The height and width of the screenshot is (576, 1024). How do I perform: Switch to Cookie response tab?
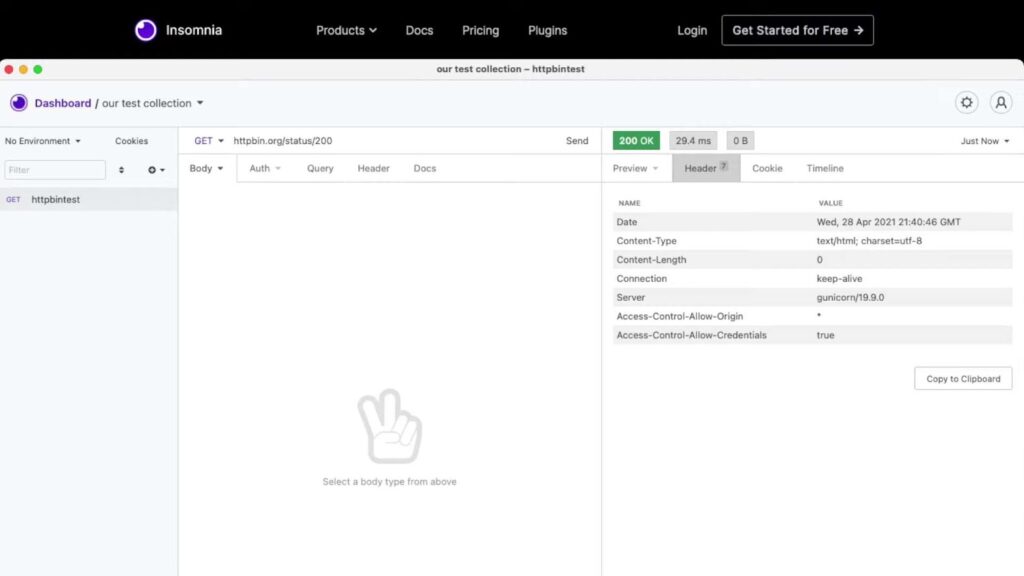click(767, 168)
